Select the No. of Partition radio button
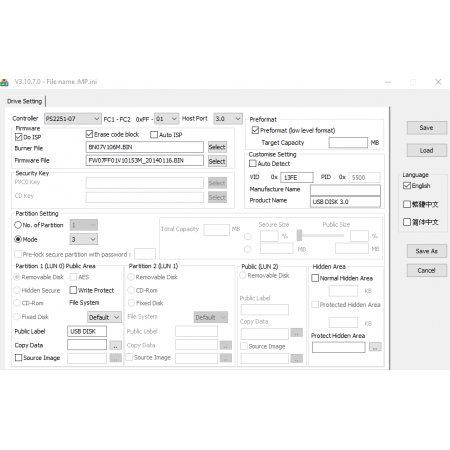Image resolution: width=450 pixels, height=450 pixels. click(18, 225)
